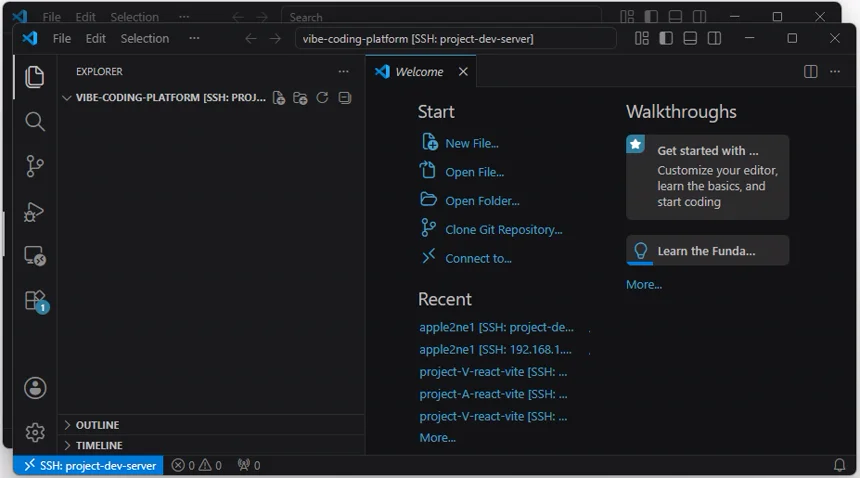Viewport: 860px width, 478px height.
Task: Open the Search view in activity bar
Action: pos(35,121)
